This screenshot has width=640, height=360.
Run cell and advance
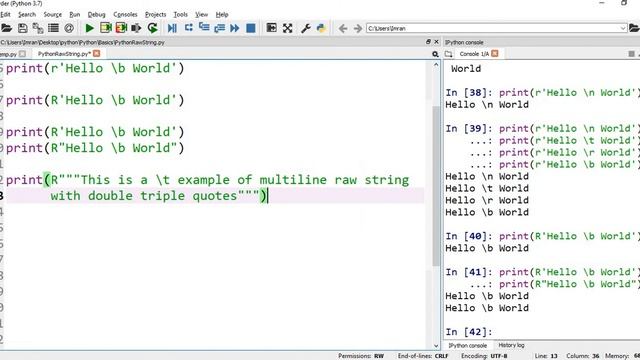point(121,28)
